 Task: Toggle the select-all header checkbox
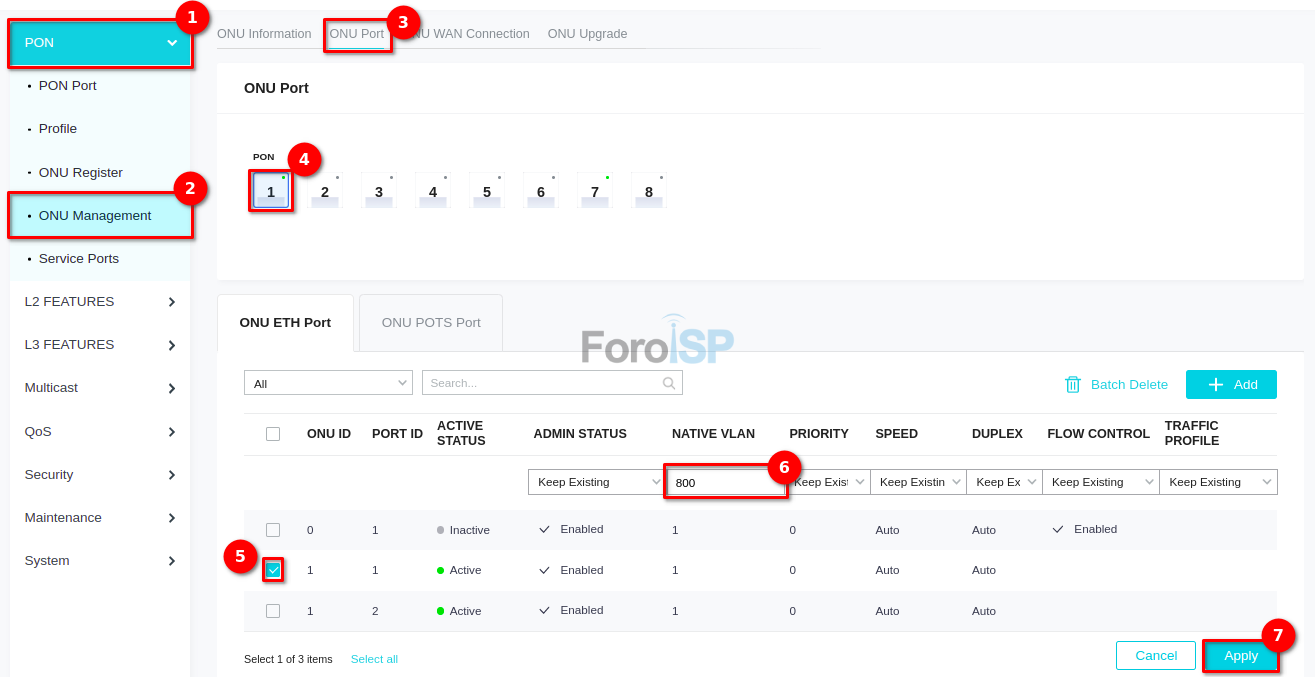point(273,434)
